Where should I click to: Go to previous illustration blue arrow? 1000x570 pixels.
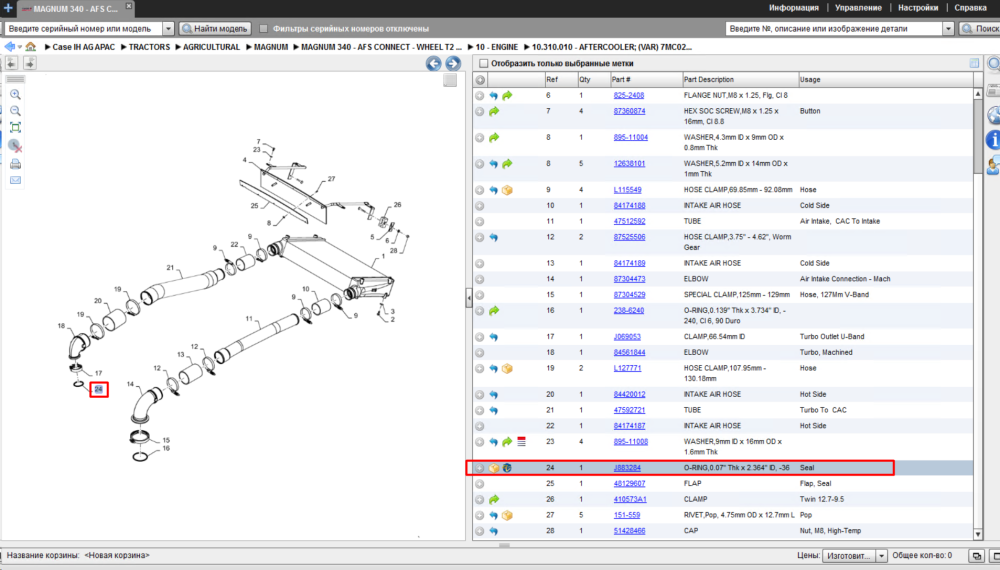pyautogui.click(x=434, y=63)
